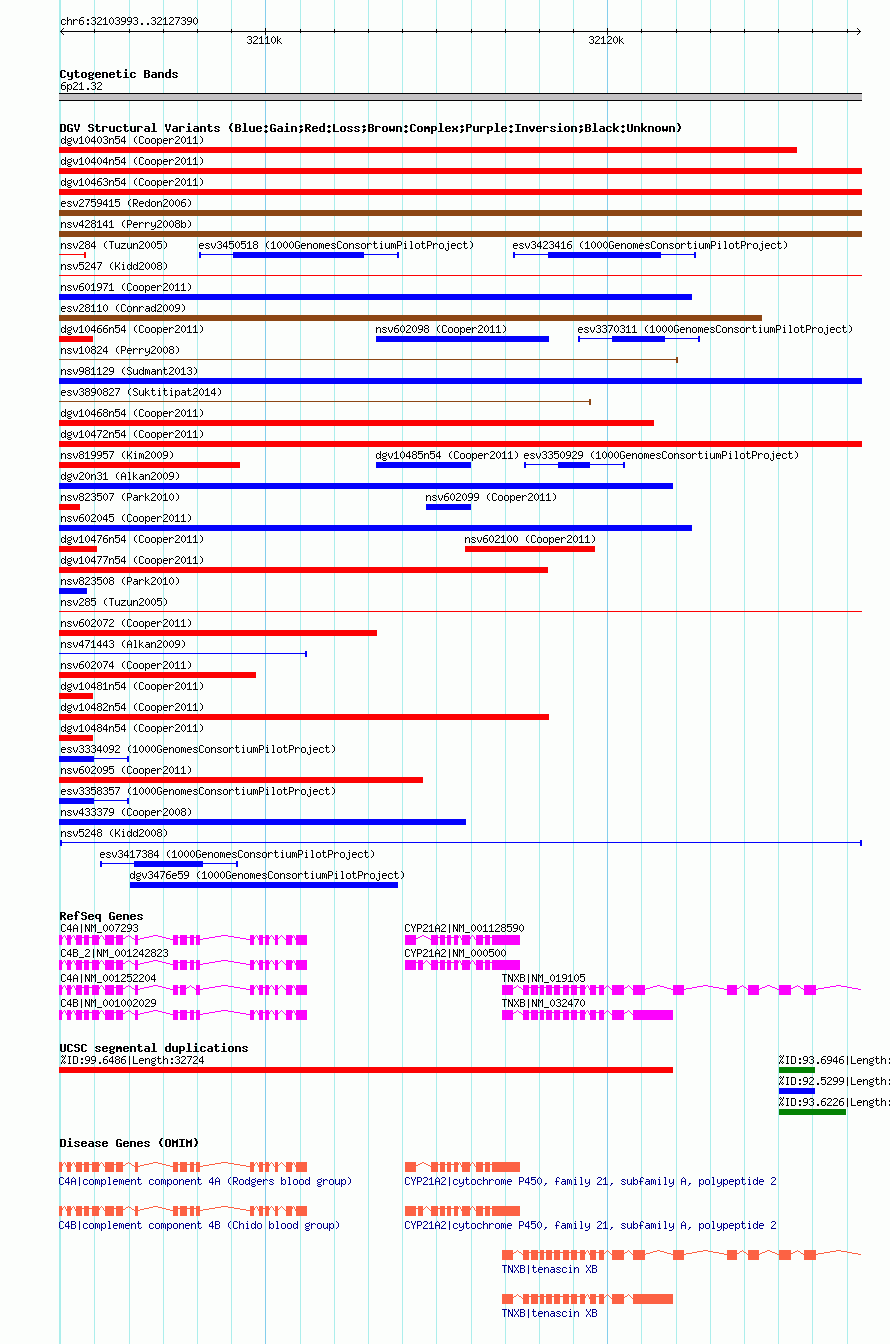
Task: Click the nsv823507 (Park2010) label
Action: point(120,497)
